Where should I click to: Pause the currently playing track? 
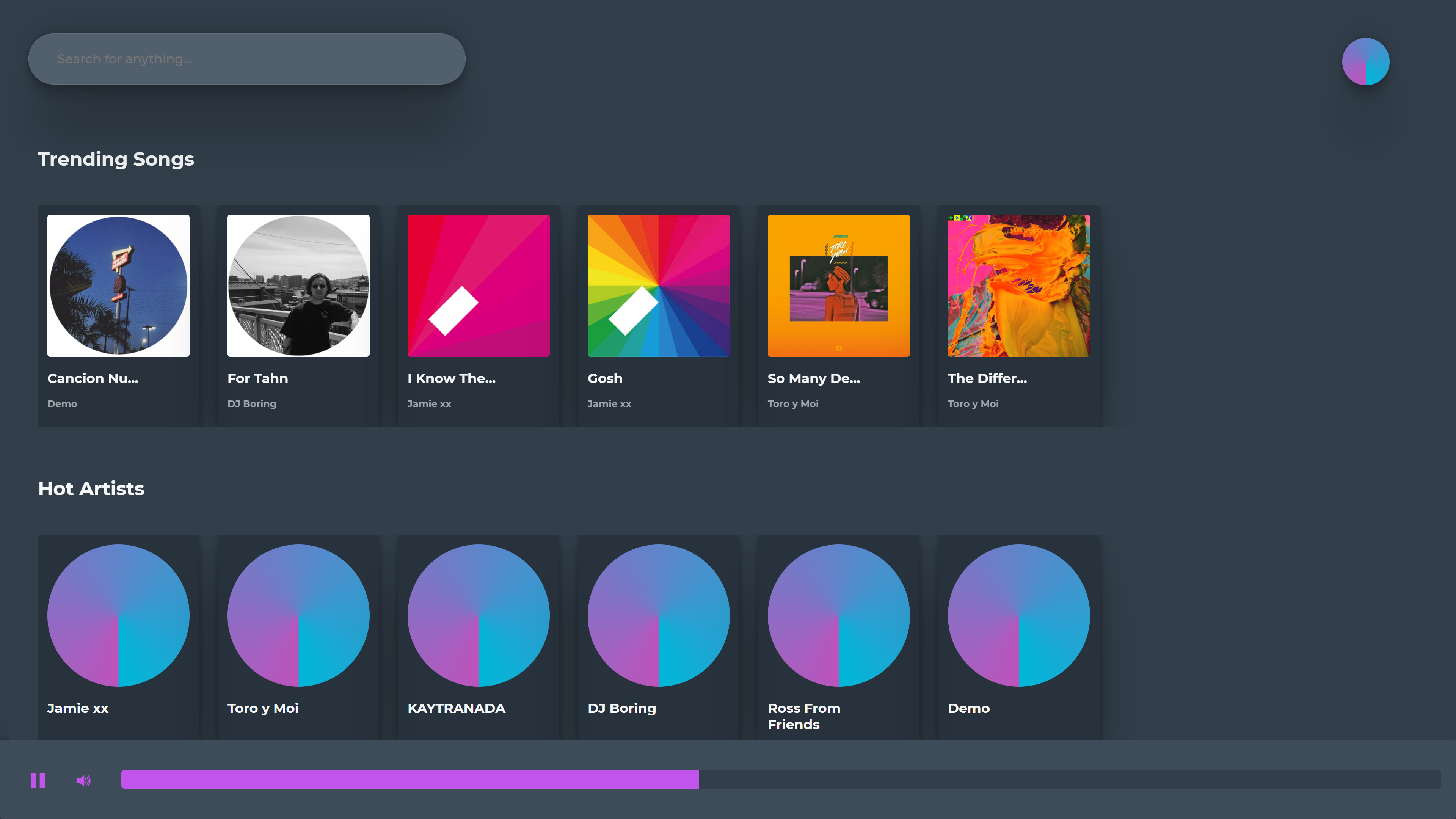click(x=38, y=781)
